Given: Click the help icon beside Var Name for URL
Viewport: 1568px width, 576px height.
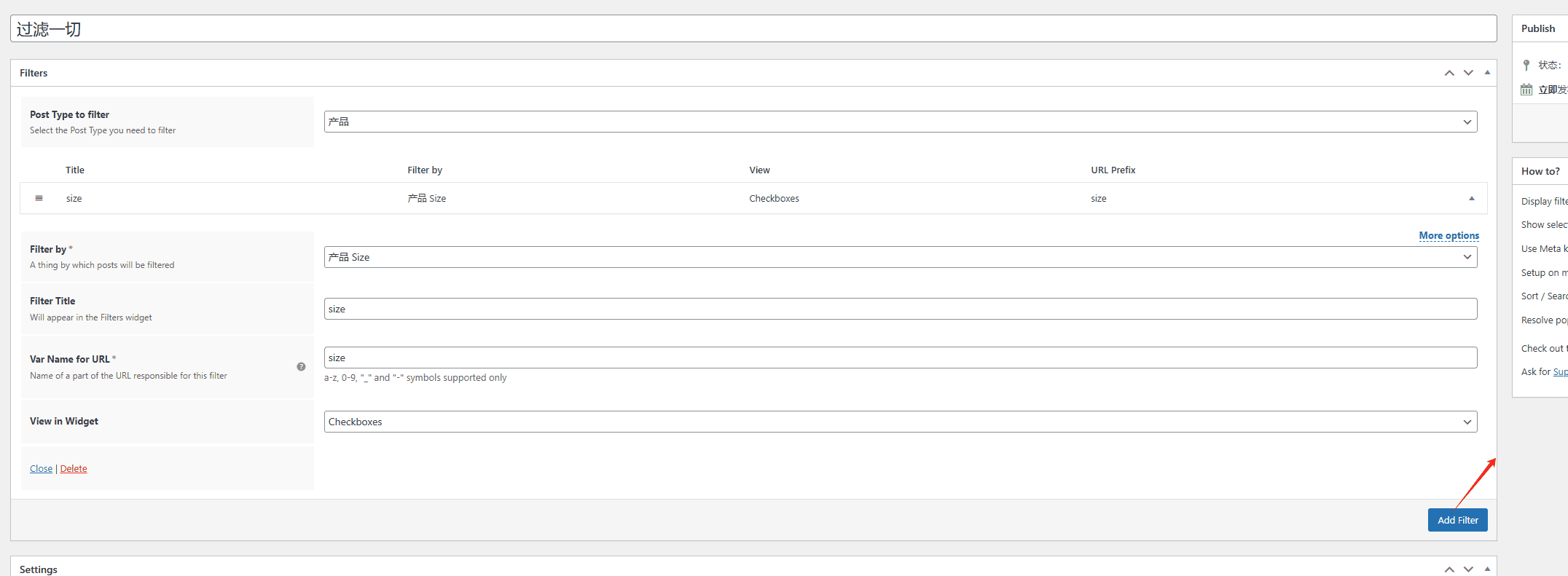Looking at the screenshot, I should tap(301, 366).
